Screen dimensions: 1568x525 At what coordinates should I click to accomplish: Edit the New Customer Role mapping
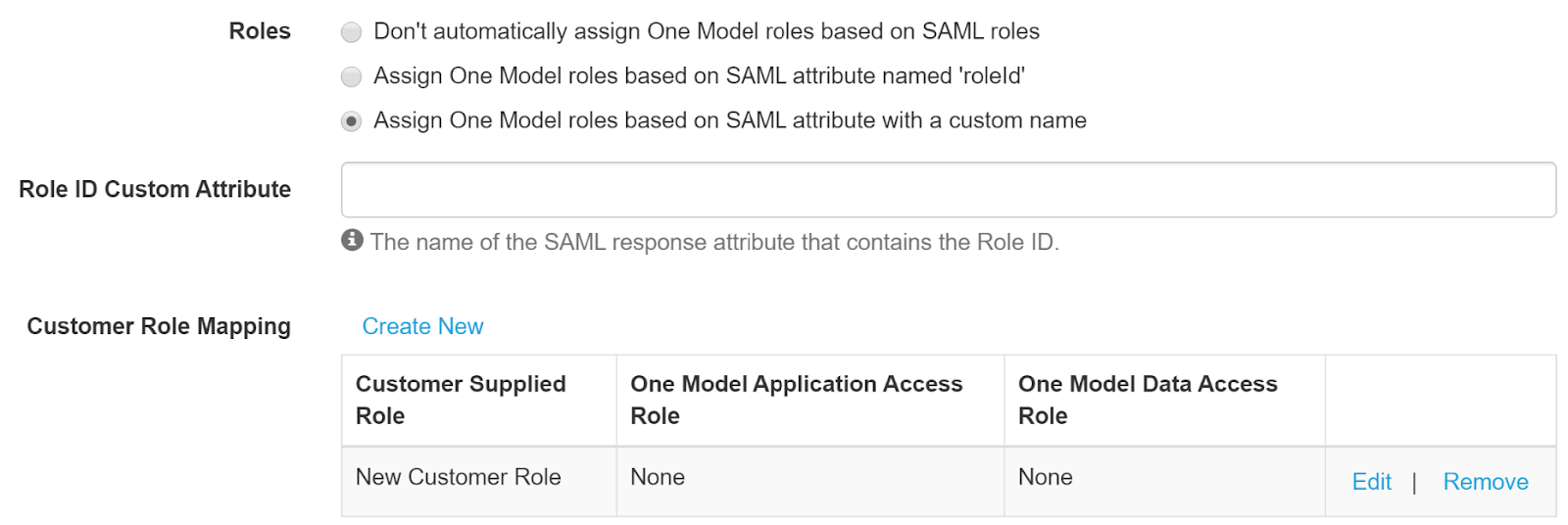[x=1371, y=482]
